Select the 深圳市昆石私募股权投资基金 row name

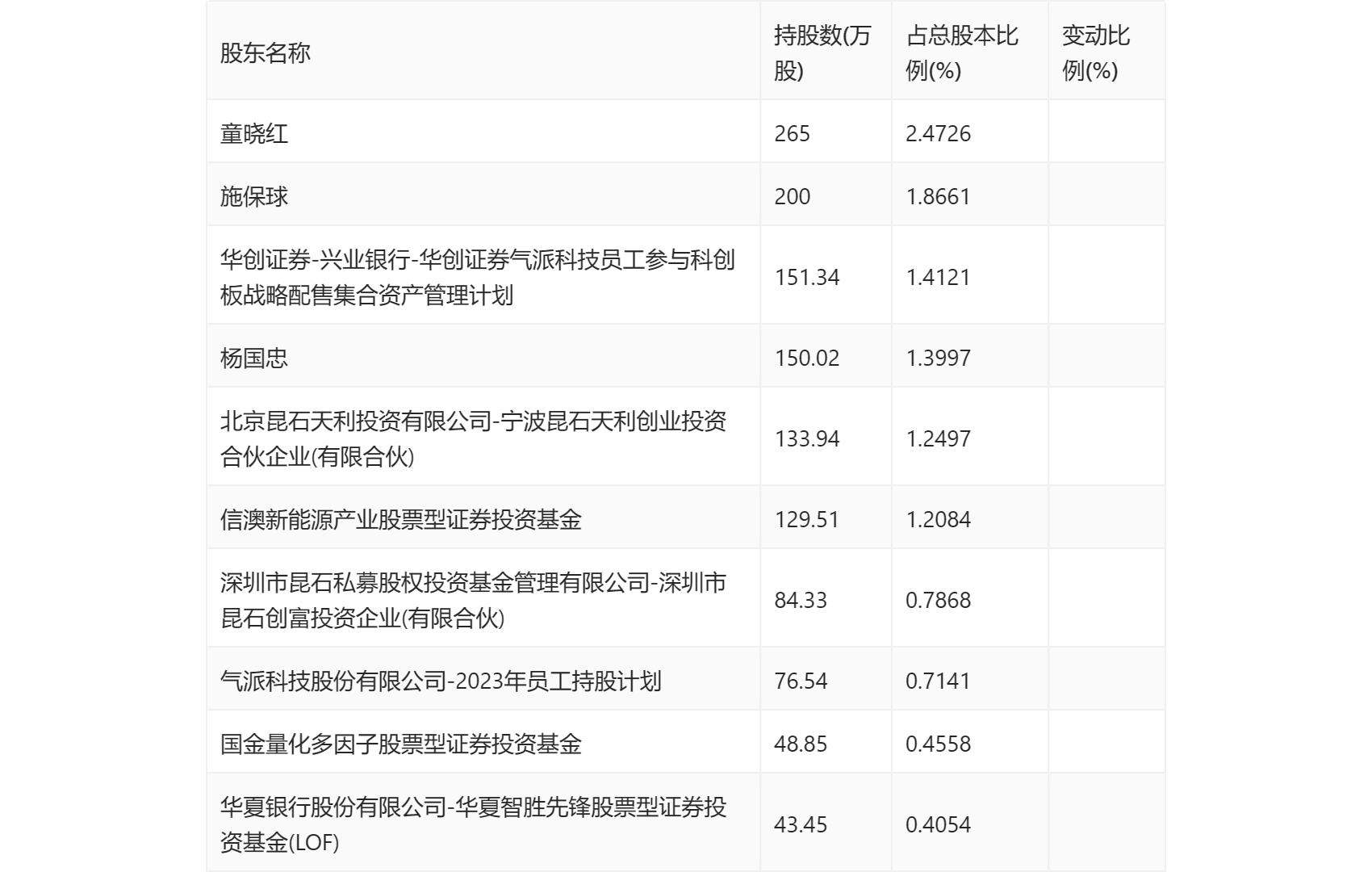coord(474,600)
